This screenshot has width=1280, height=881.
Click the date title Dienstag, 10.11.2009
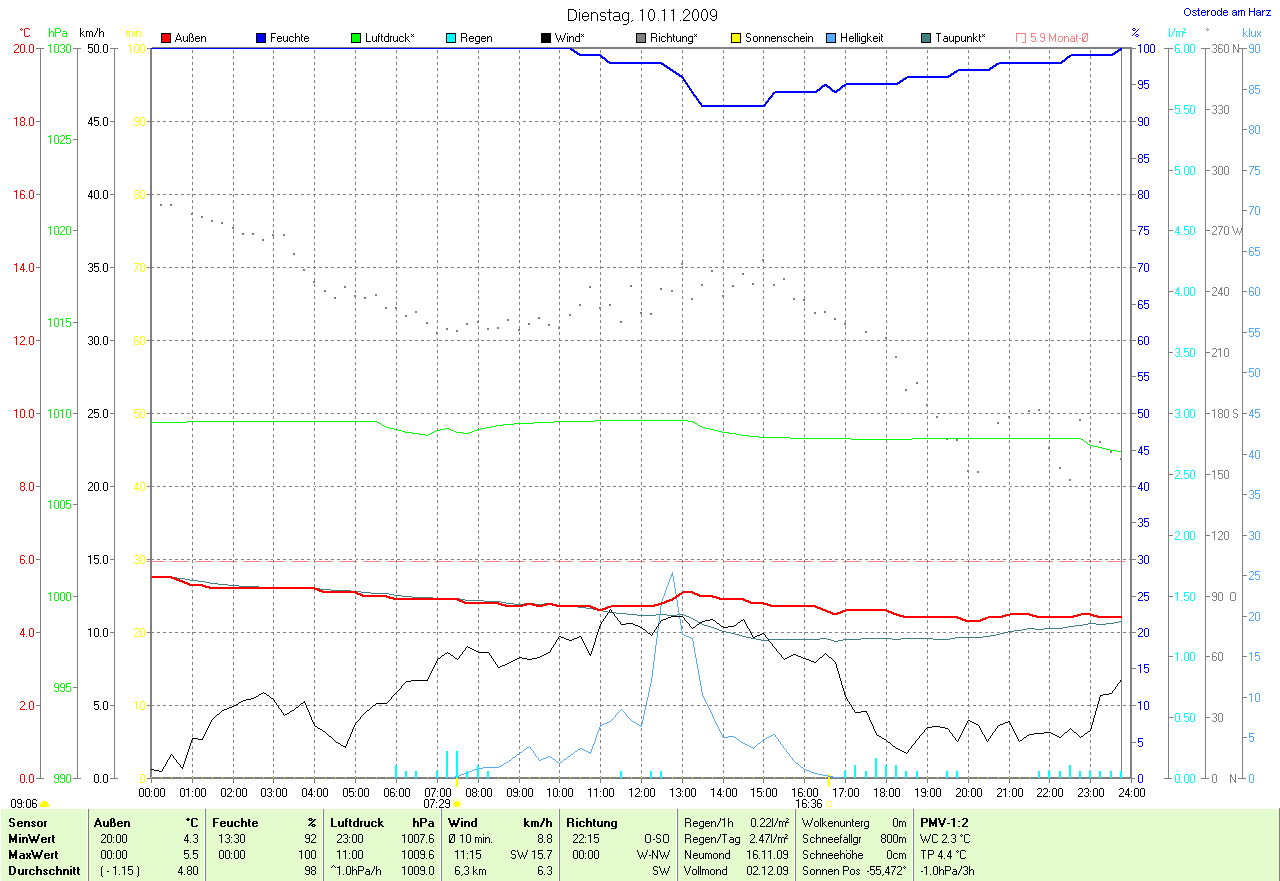point(641,15)
